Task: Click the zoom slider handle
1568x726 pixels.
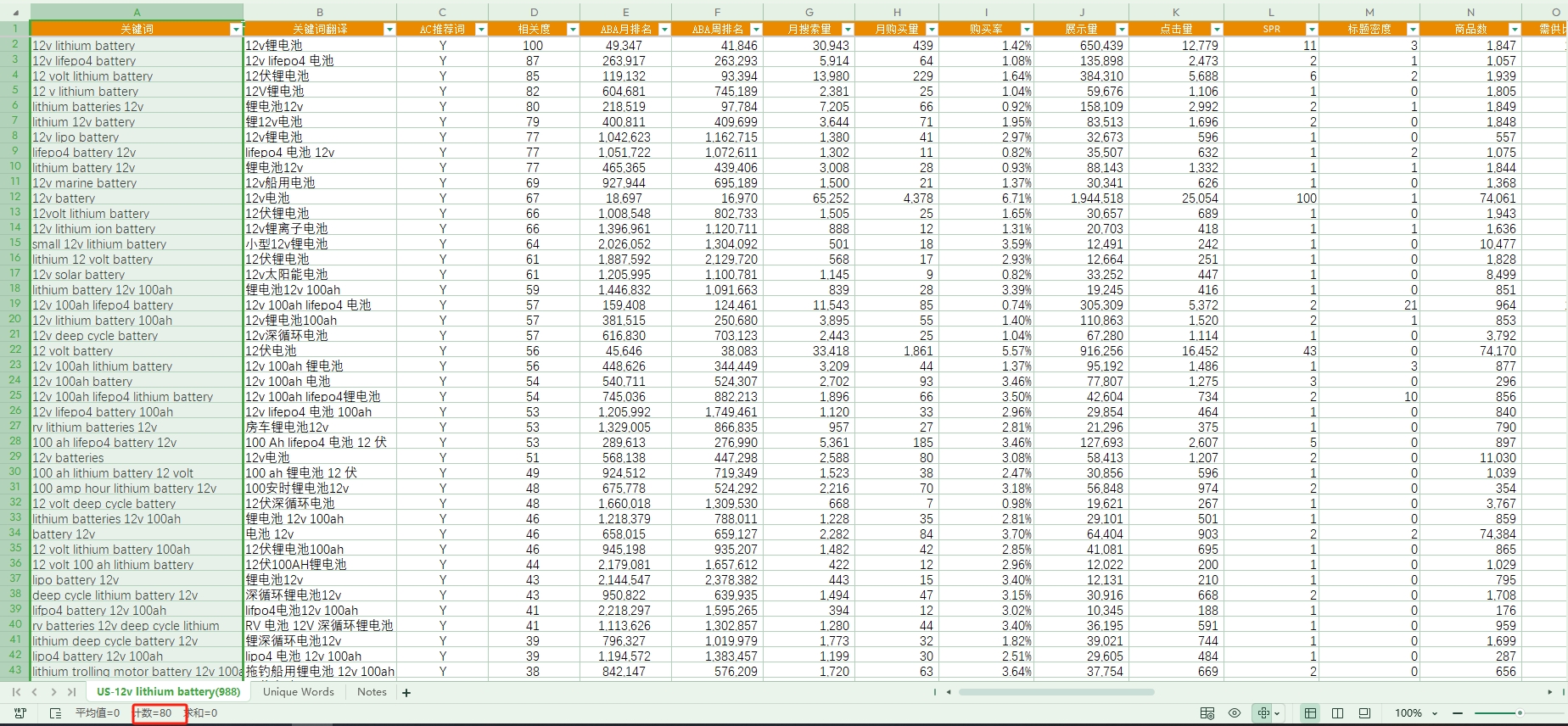Action: pos(1520,713)
